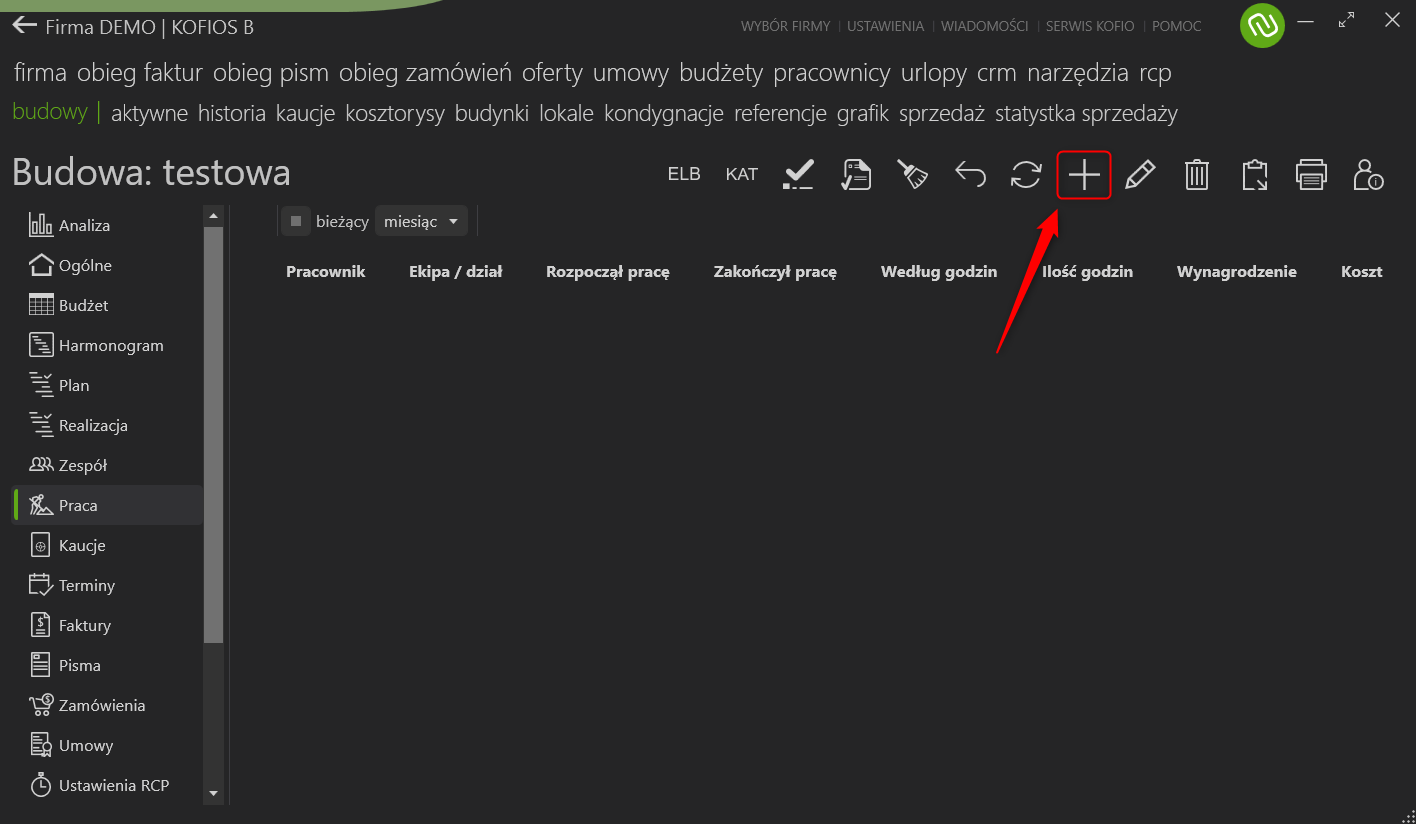Click the USTAWIENIA link
This screenshot has width=1416, height=824.
coord(886,26)
